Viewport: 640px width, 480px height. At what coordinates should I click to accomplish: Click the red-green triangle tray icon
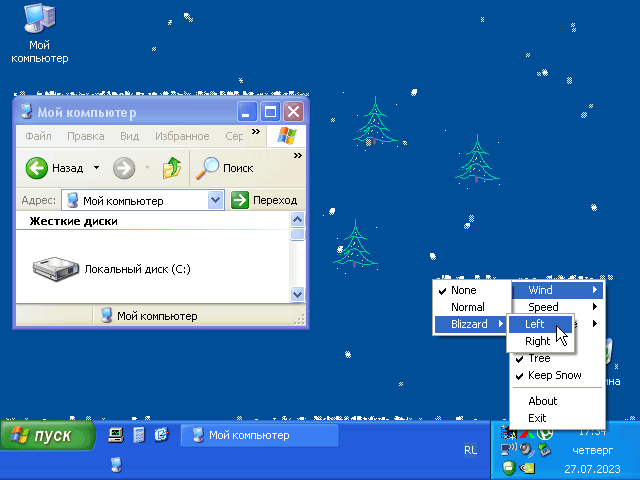coord(527,433)
